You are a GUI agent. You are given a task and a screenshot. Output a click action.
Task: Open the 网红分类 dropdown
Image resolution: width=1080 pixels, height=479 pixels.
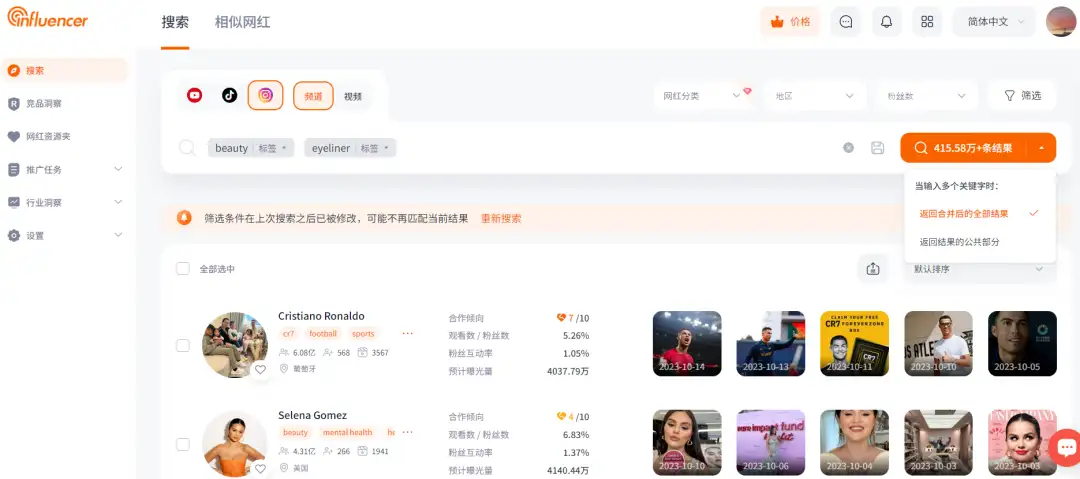pyautogui.click(x=703, y=96)
